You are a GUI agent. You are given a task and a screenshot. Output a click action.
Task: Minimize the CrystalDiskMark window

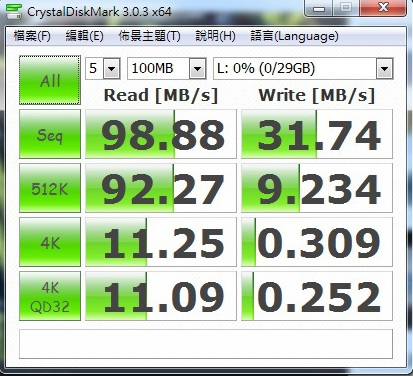tap(319, 8)
